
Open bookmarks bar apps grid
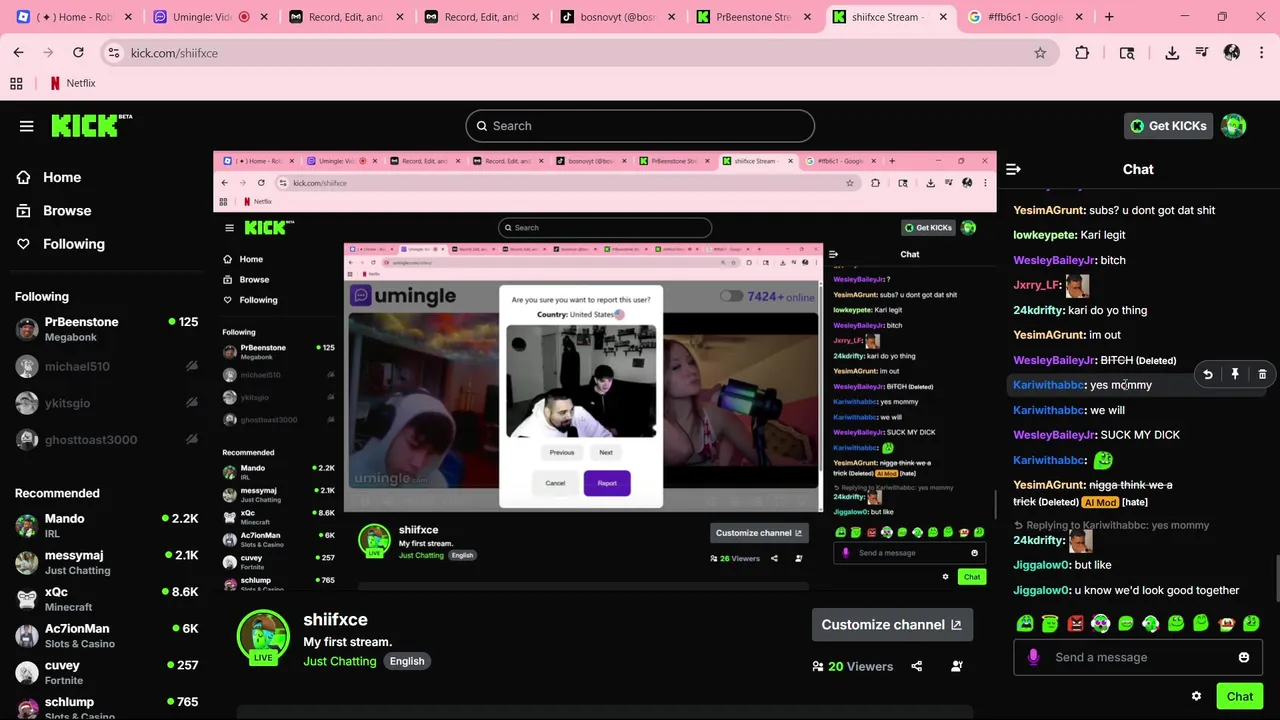[16, 84]
